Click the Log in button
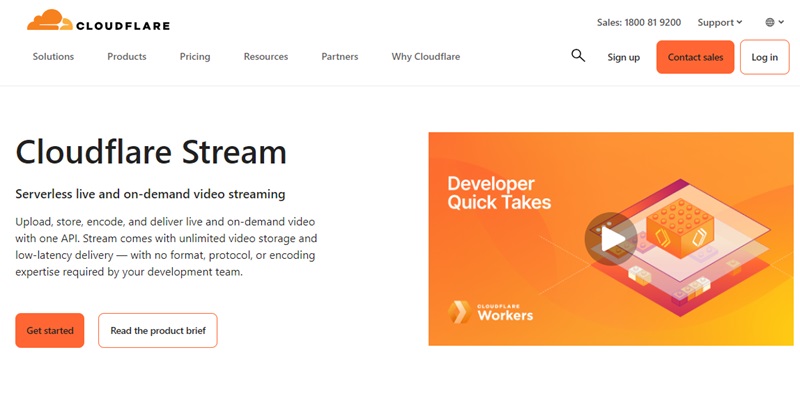800x400 pixels. pyautogui.click(x=764, y=57)
